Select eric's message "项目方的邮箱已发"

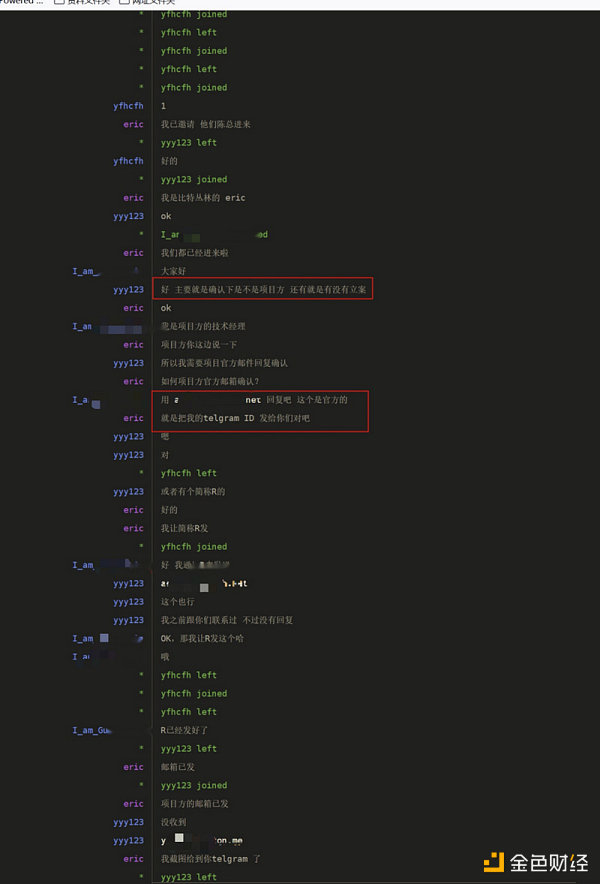(194, 803)
